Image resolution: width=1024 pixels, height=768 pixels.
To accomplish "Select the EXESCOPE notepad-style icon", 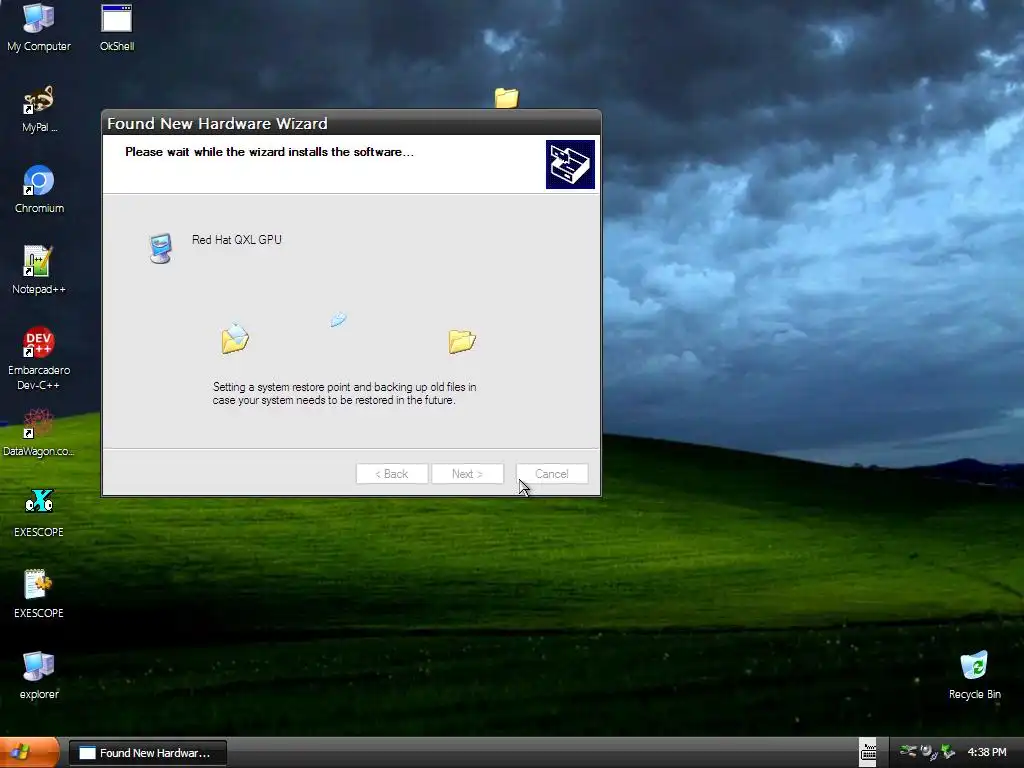I will tap(39, 594).
